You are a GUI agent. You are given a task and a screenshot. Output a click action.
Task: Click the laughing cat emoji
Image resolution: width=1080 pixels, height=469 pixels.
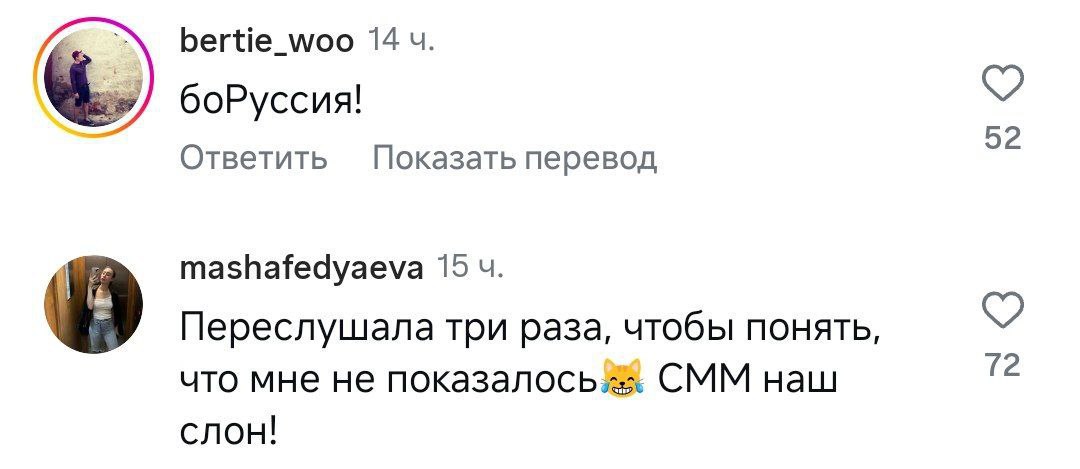coord(620,382)
